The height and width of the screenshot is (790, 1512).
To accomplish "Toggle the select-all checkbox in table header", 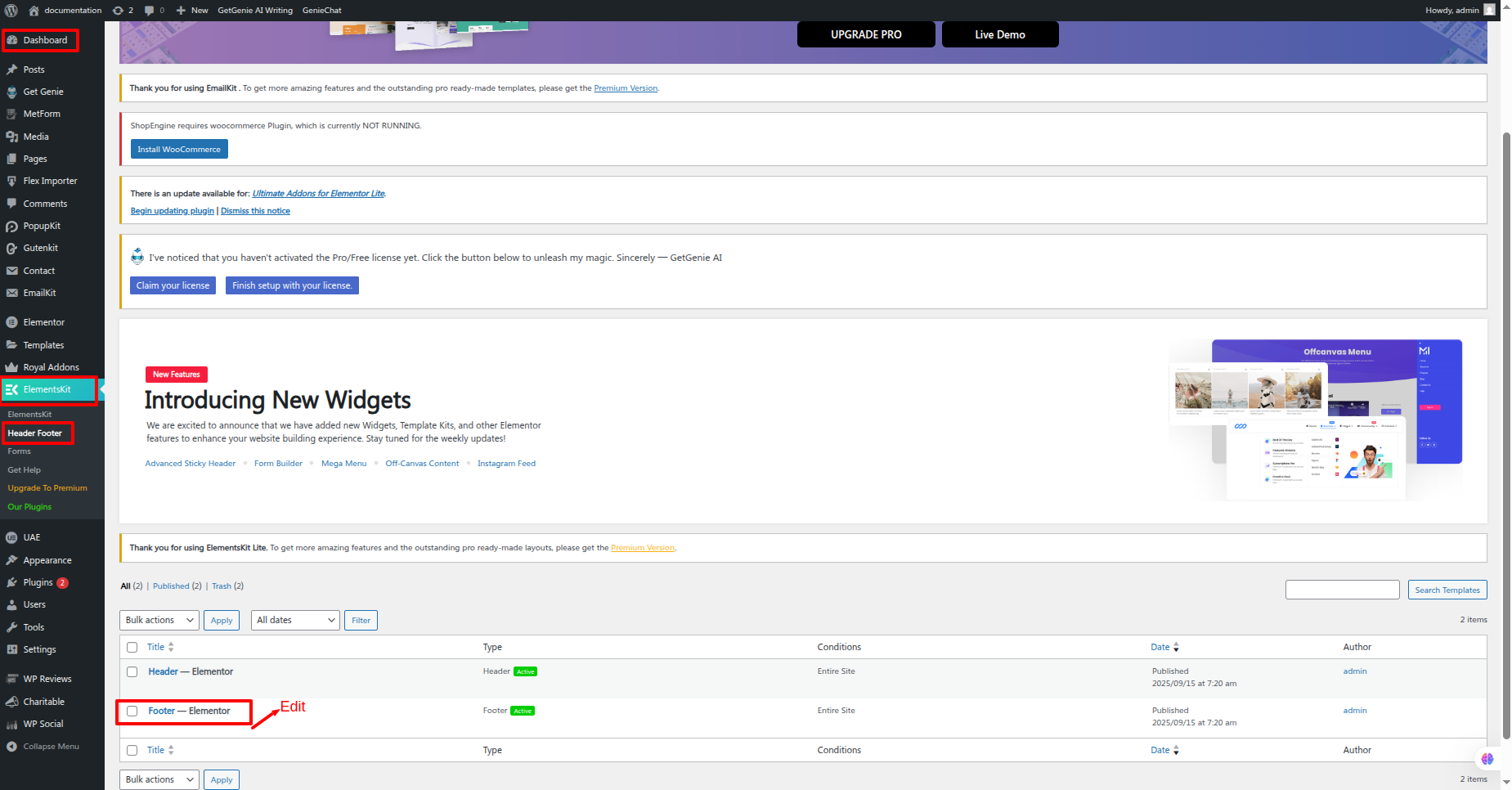I will (x=132, y=648).
